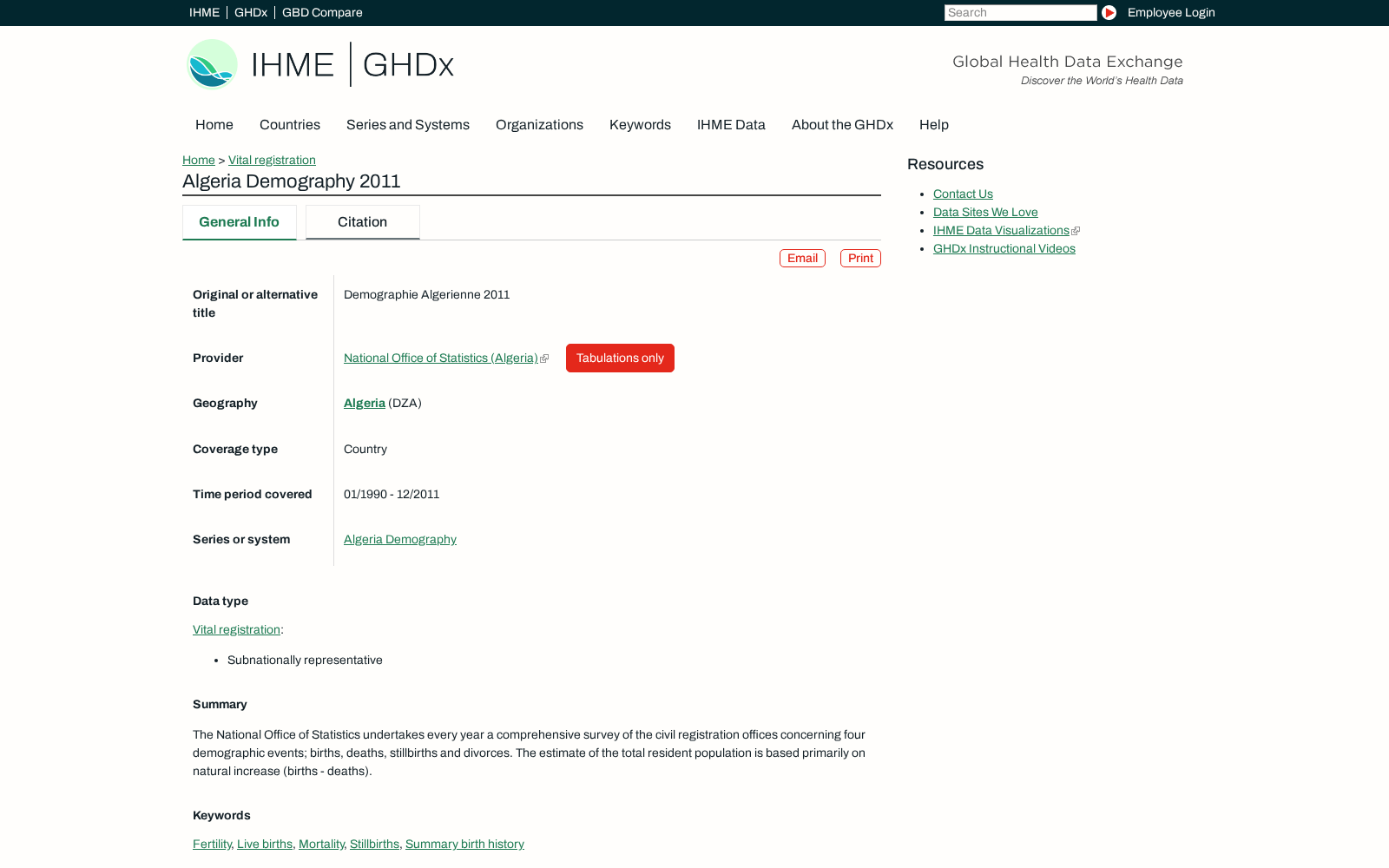Open the Keywords menu item
This screenshot has width=1389, height=868.
(x=640, y=125)
